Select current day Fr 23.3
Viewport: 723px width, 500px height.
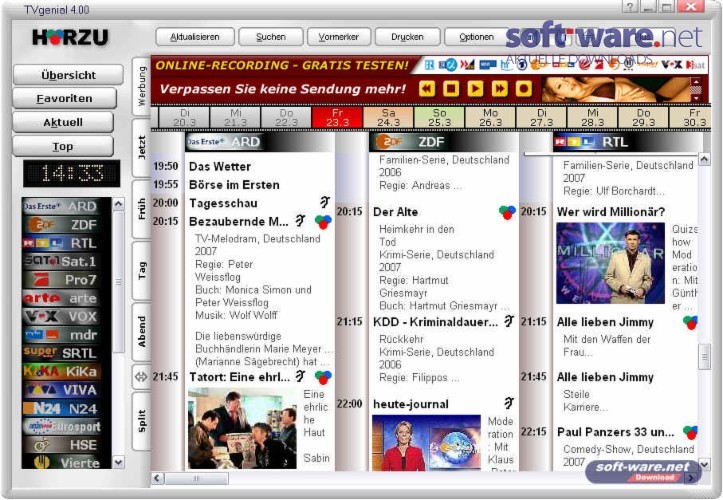coord(338,118)
